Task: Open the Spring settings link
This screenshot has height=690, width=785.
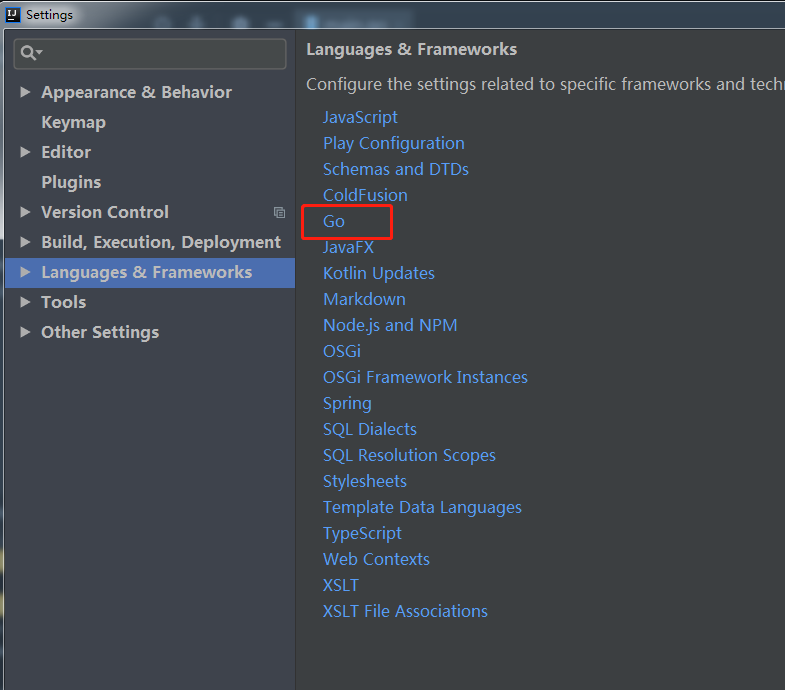Action: click(347, 404)
